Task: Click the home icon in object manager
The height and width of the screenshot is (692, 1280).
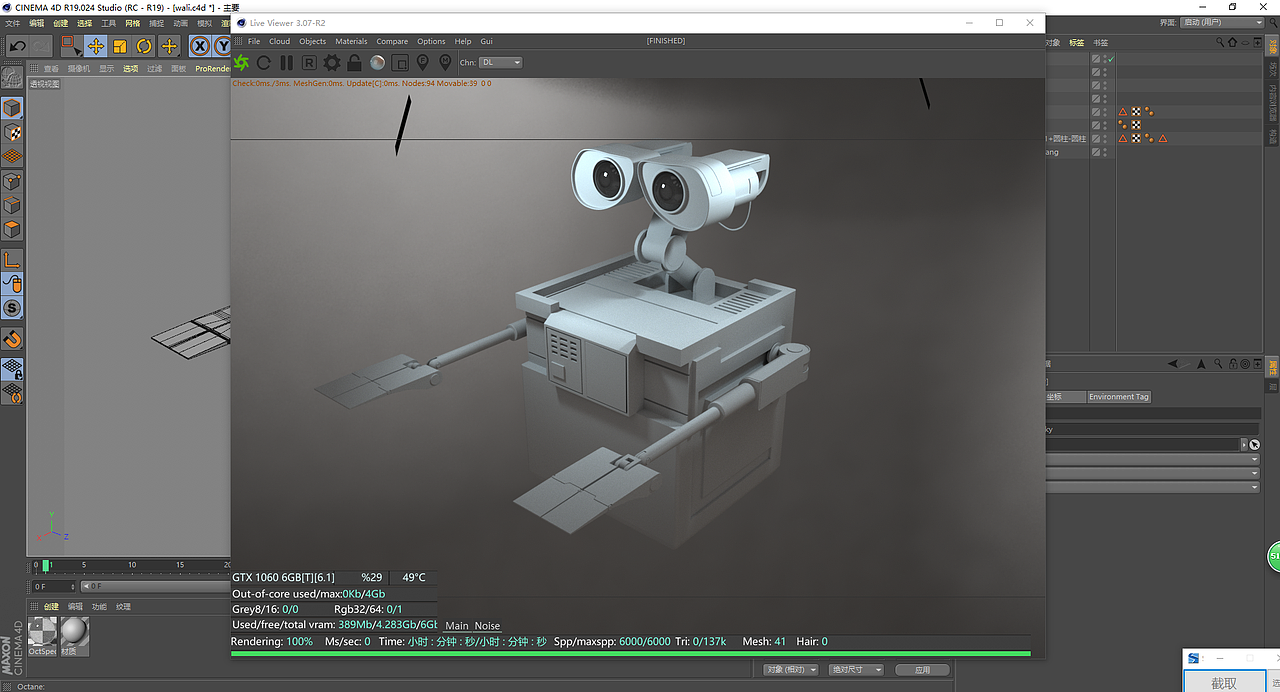Action: (1233, 42)
